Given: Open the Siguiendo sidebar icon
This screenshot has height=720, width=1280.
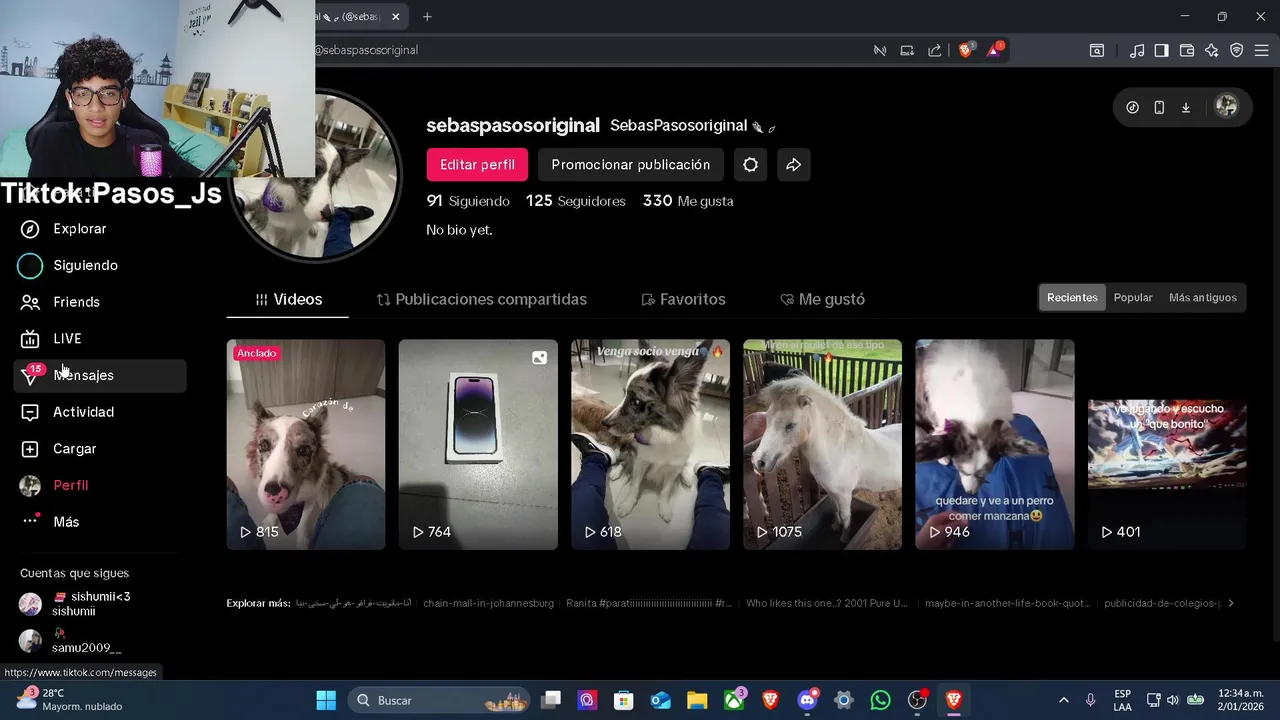Looking at the screenshot, I should pos(30,265).
